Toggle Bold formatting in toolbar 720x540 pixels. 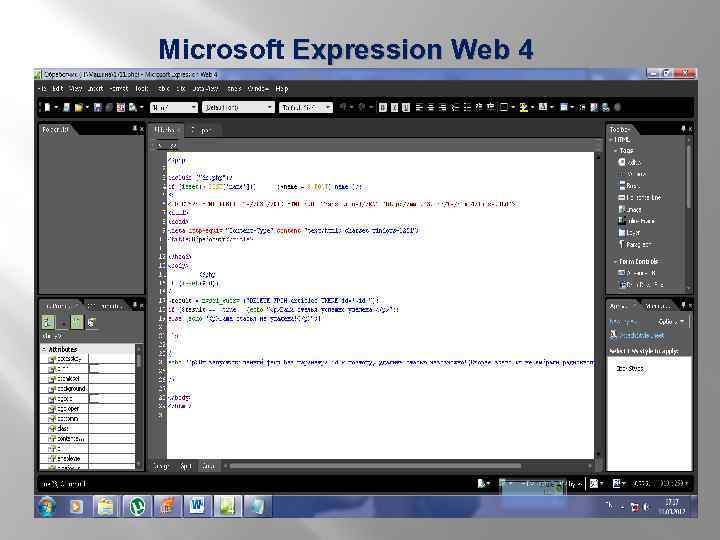coord(382,107)
